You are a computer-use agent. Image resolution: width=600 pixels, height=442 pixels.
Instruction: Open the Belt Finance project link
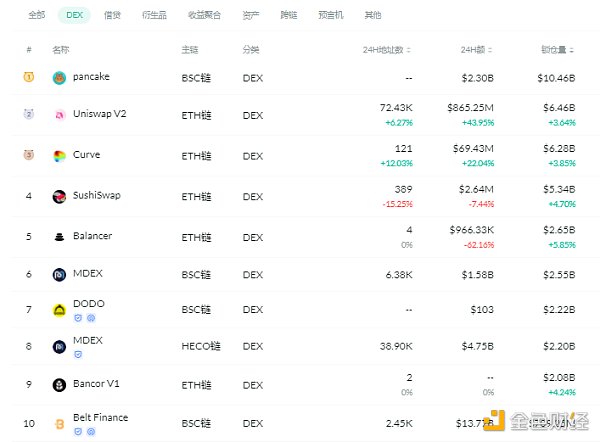(x=100, y=417)
